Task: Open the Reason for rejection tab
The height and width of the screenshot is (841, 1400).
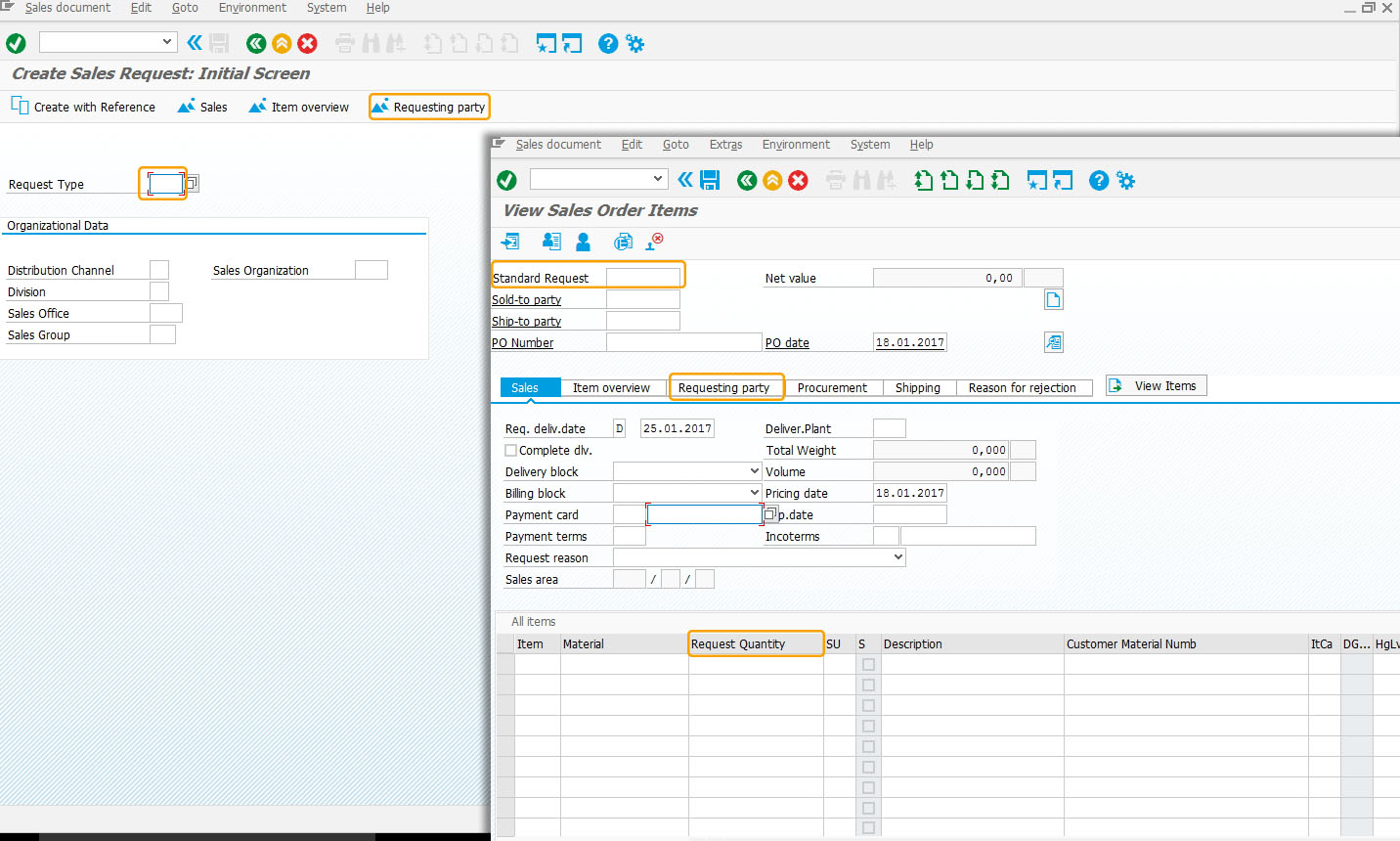Action: click(1023, 387)
